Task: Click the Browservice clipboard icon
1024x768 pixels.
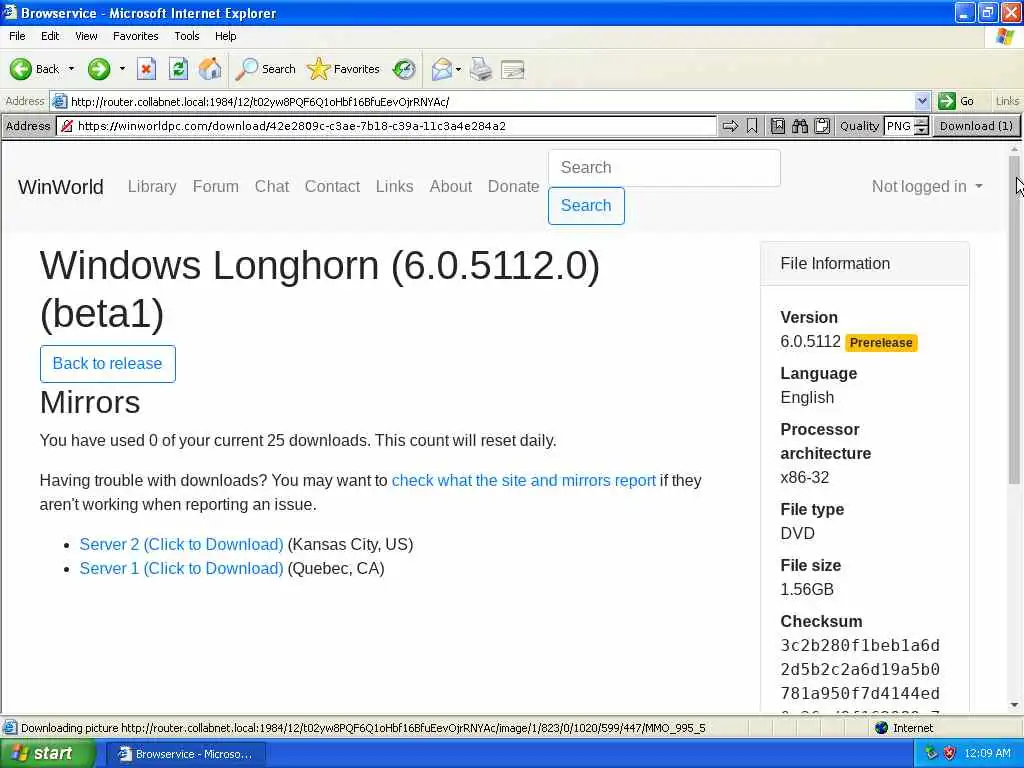Action: (822, 126)
